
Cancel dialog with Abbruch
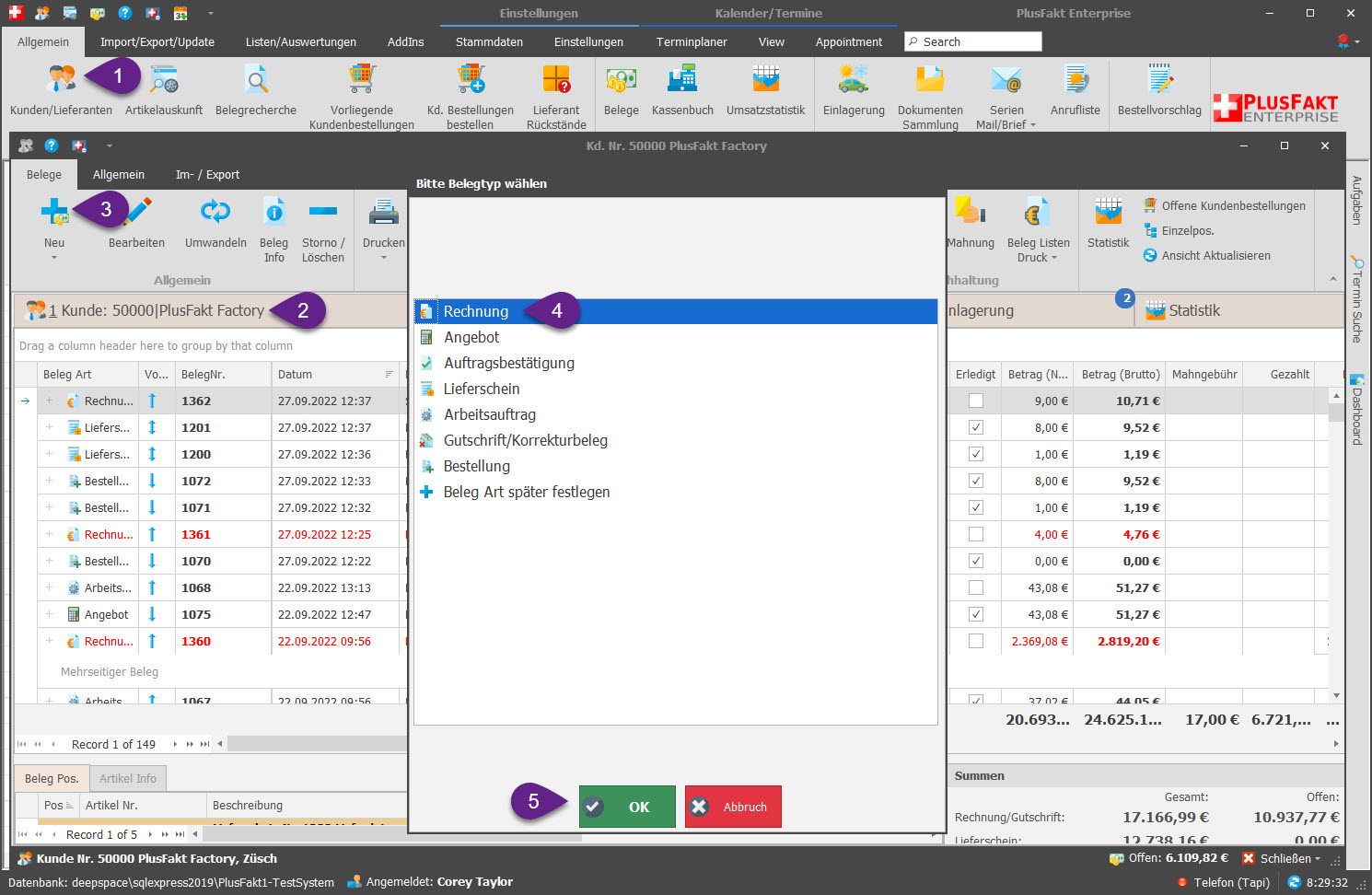point(733,807)
